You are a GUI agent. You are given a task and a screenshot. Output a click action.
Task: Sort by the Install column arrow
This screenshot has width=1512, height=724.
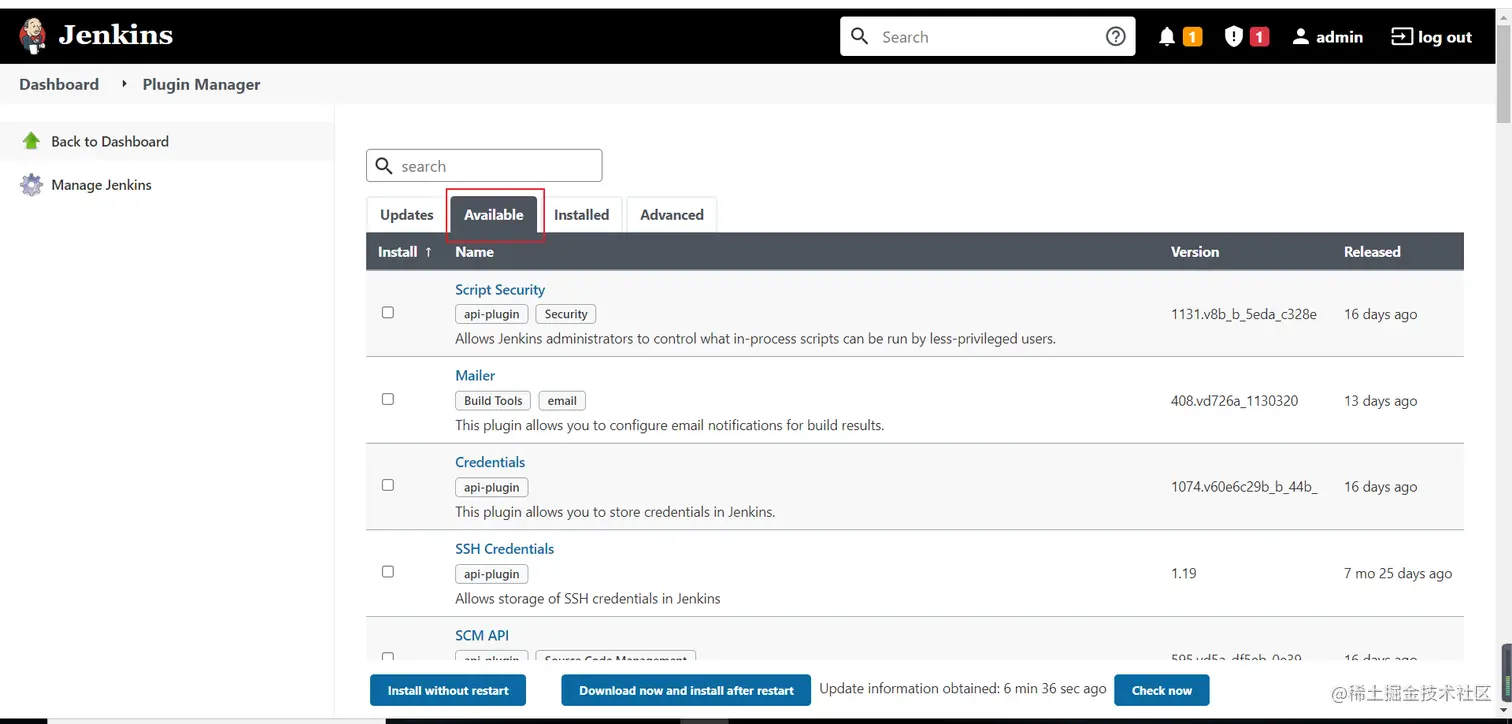point(428,252)
